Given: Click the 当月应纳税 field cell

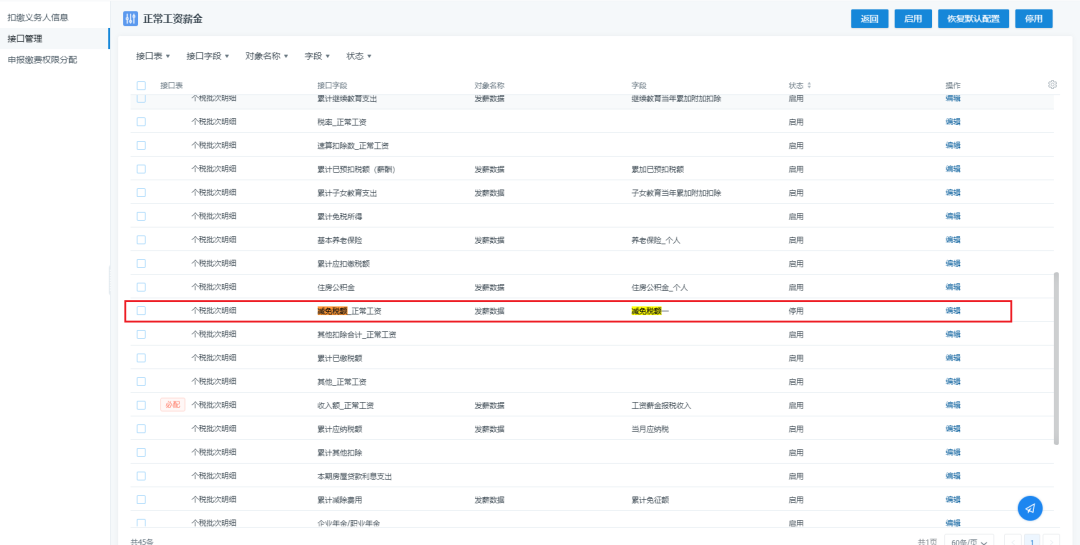Looking at the screenshot, I should tap(650, 429).
